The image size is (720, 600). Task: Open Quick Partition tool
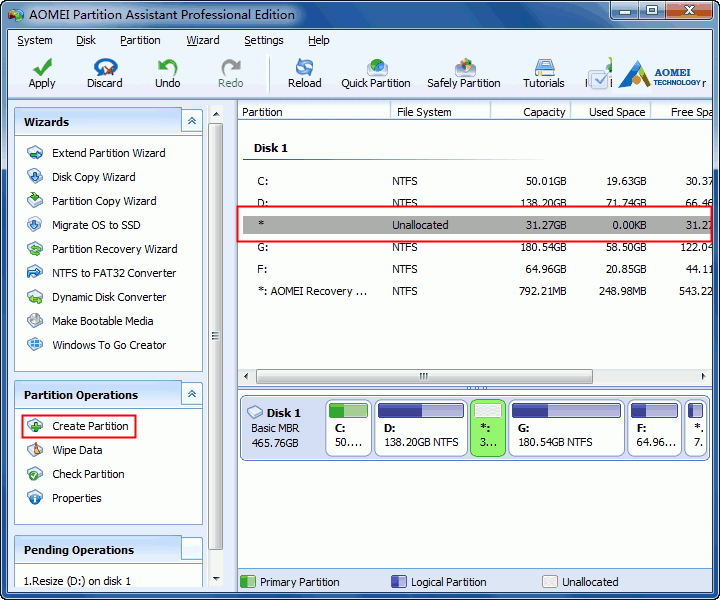click(x=376, y=73)
